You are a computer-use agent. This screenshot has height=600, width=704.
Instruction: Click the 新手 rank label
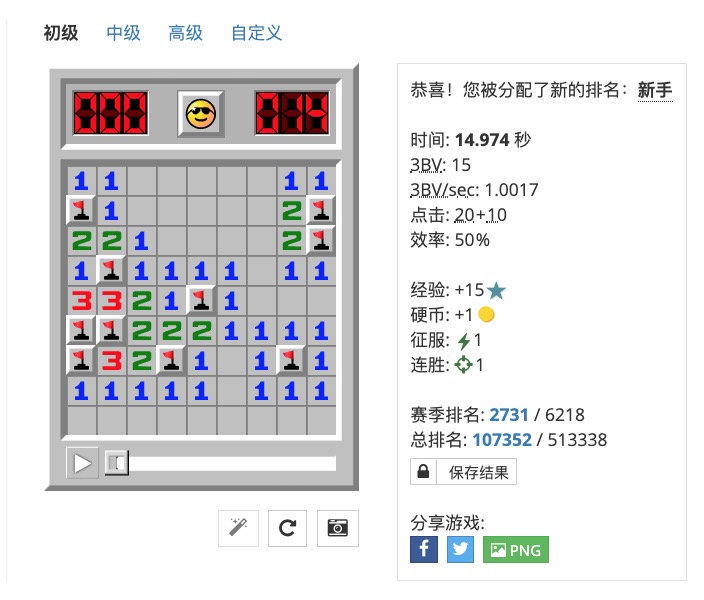pyautogui.click(x=655, y=90)
